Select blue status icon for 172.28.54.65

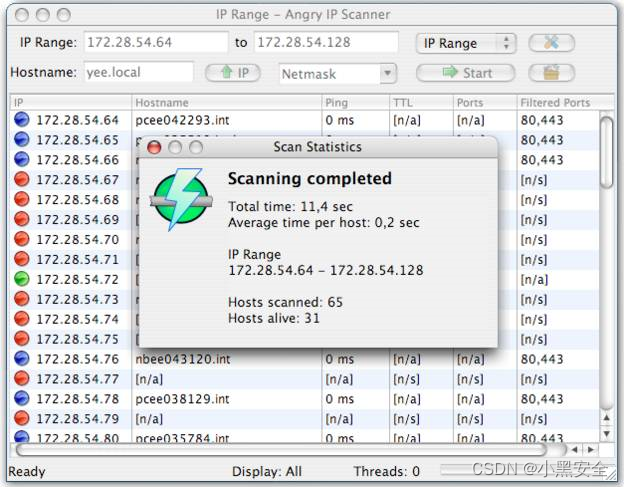(x=21, y=139)
